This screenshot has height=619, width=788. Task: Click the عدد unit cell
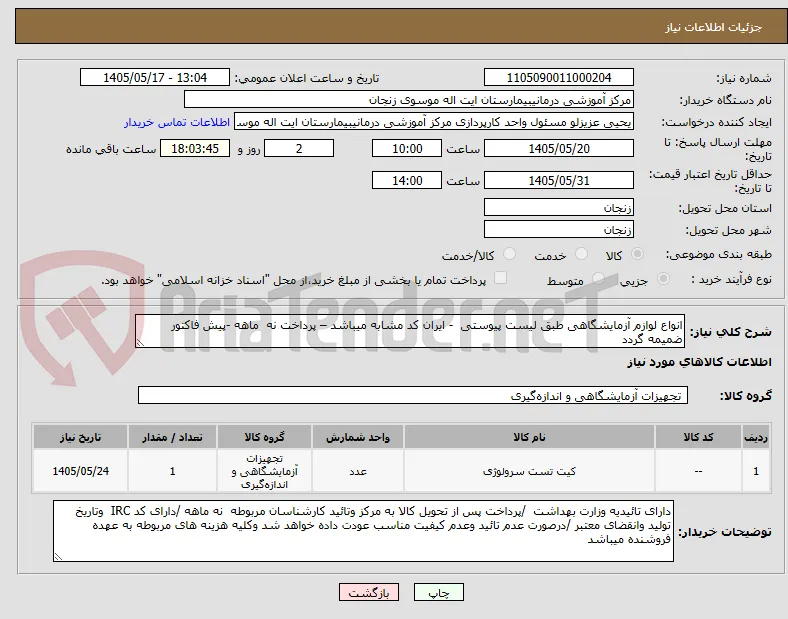click(x=358, y=471)
